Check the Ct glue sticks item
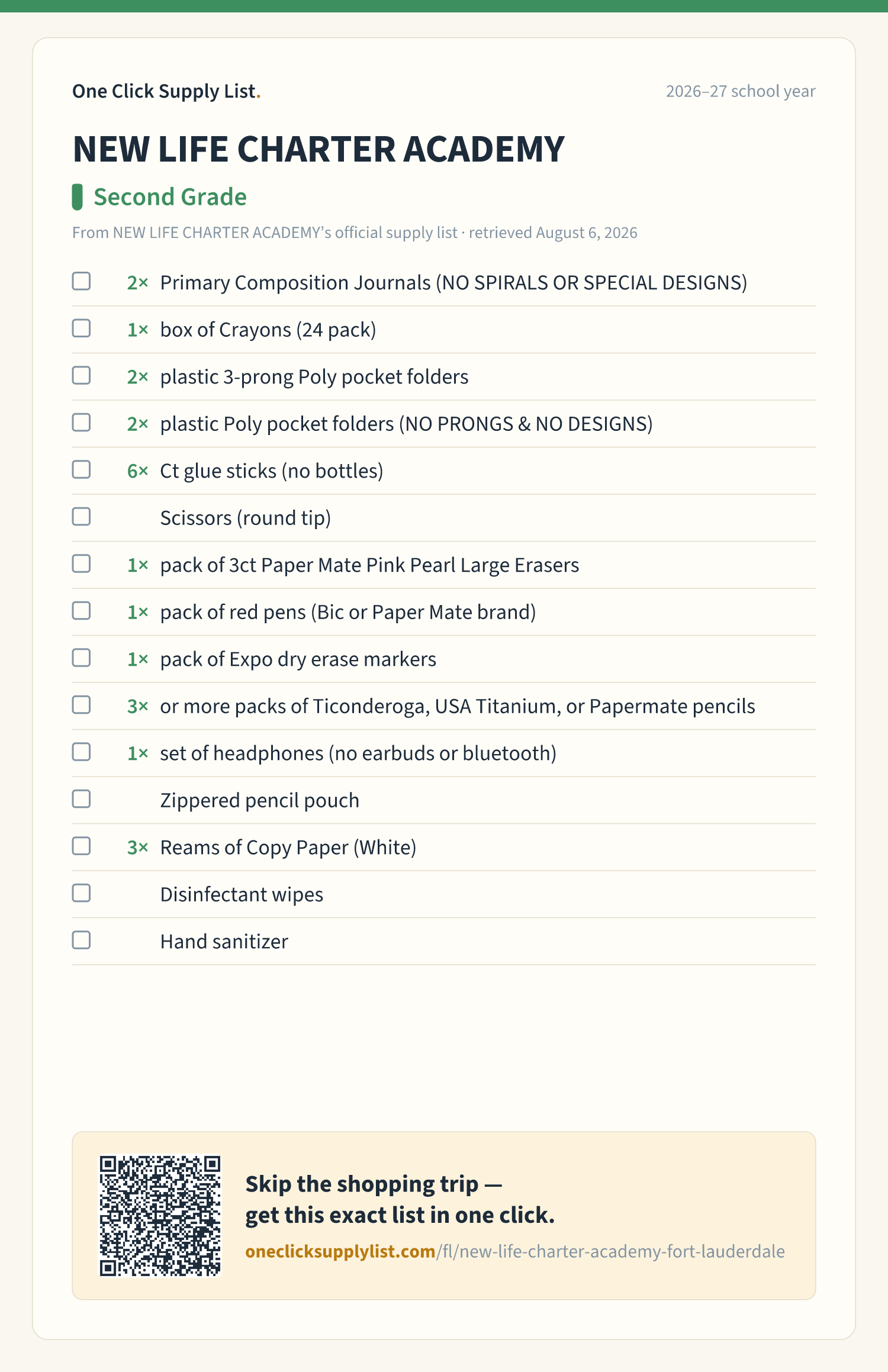888x1372 pixels. point(81,469)
